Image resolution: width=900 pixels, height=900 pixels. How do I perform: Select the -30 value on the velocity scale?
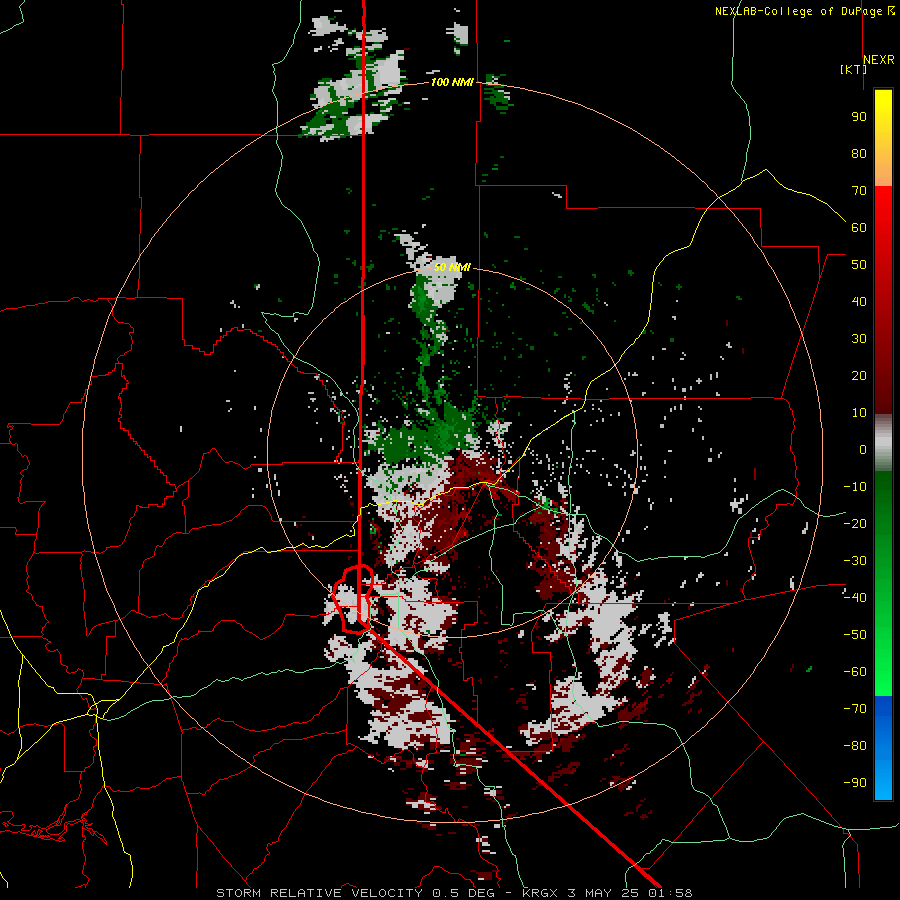coord(855,561)
